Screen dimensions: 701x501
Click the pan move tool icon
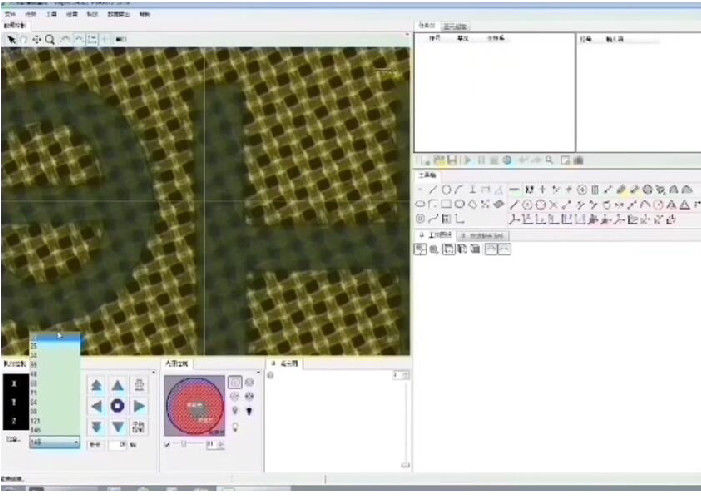pos(36,39)
